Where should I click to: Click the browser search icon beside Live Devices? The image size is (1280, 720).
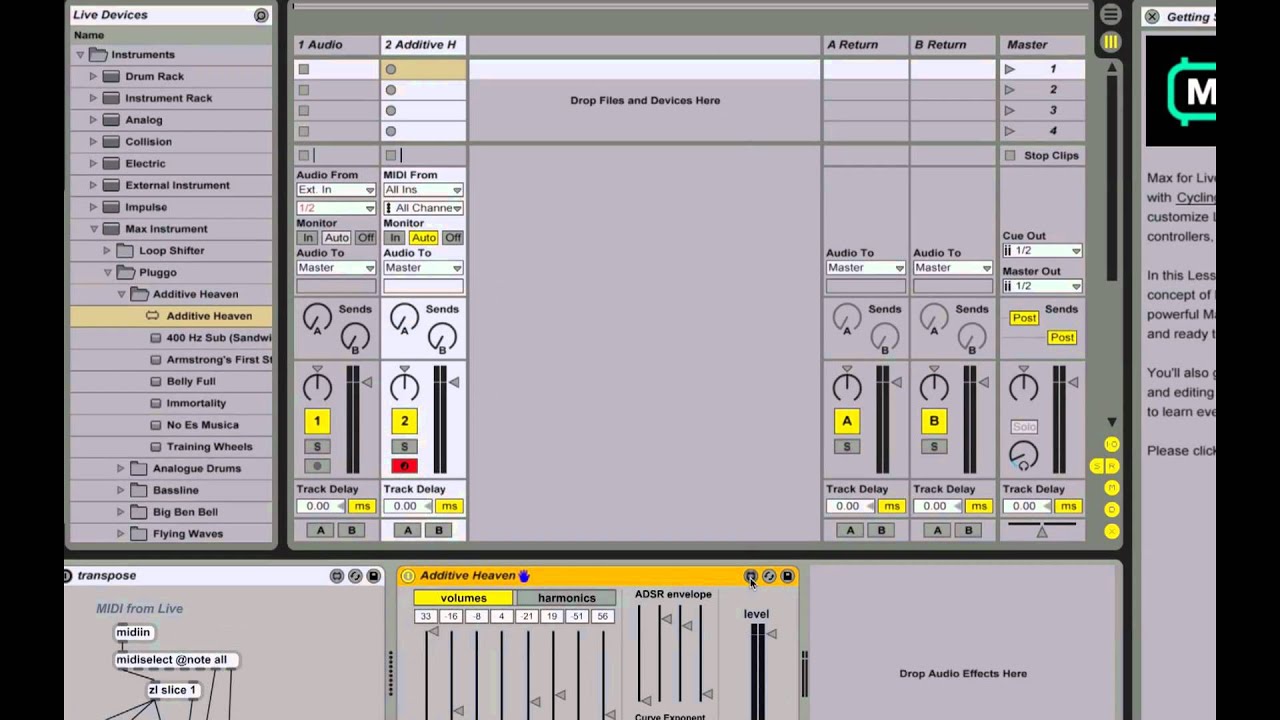261,15
